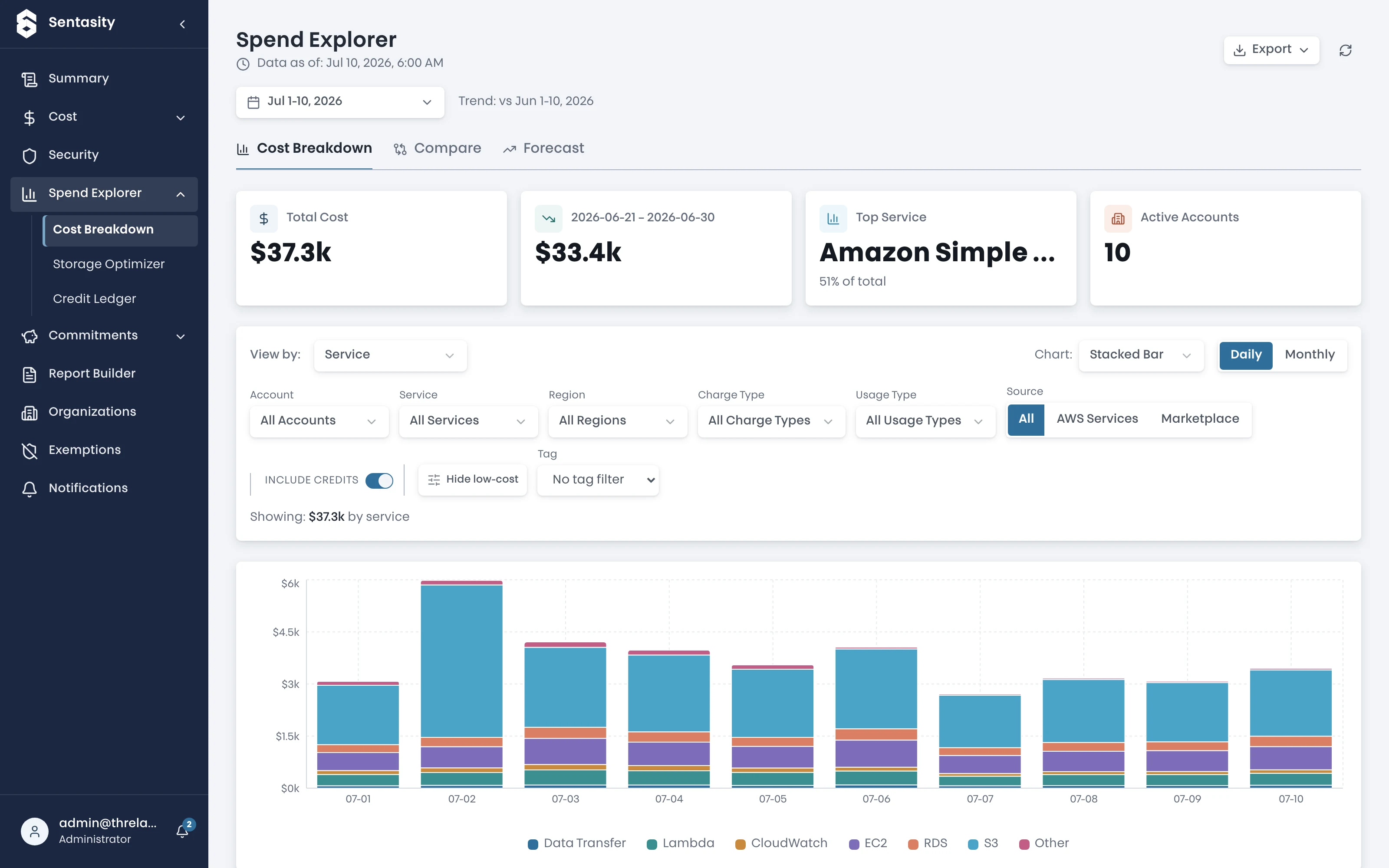Toggle the EC2 legend series

point(868,843)
